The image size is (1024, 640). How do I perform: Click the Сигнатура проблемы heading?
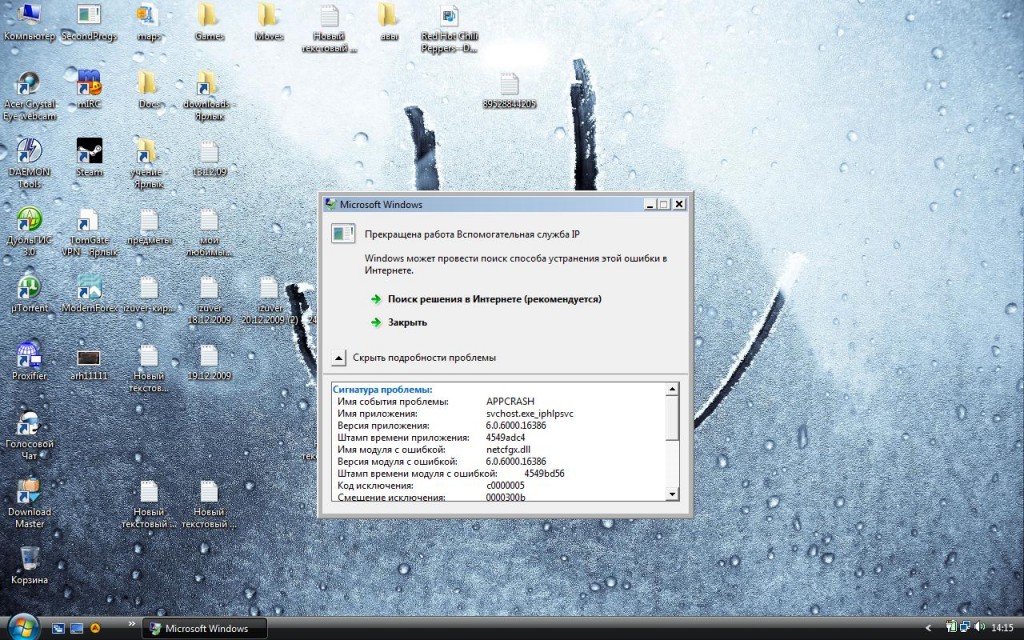pos(382,390)
